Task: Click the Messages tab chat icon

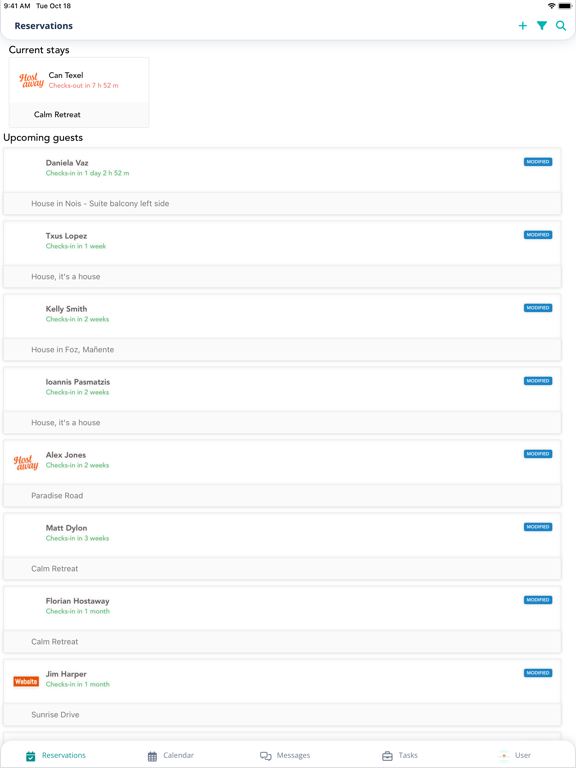Action: click(265, 756)
